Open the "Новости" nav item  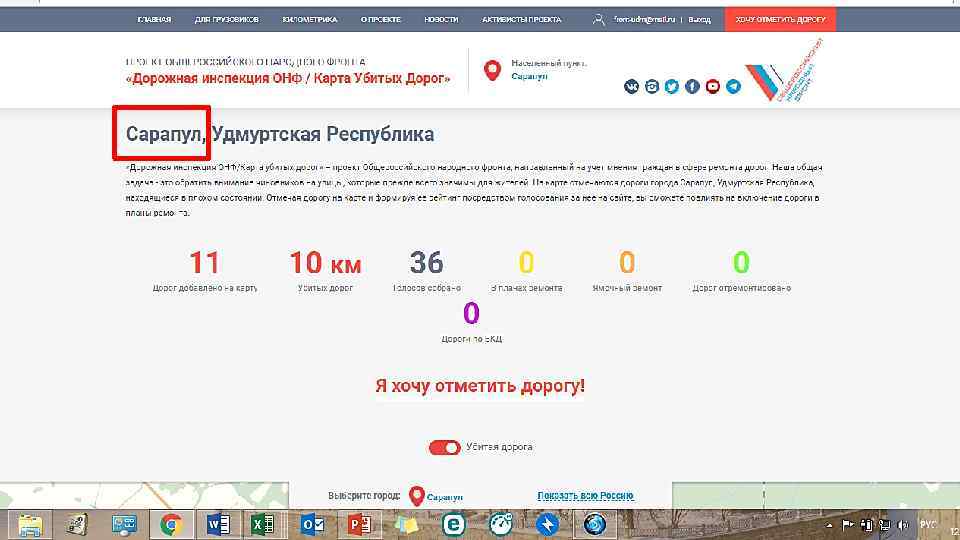[x=441, y=20]
